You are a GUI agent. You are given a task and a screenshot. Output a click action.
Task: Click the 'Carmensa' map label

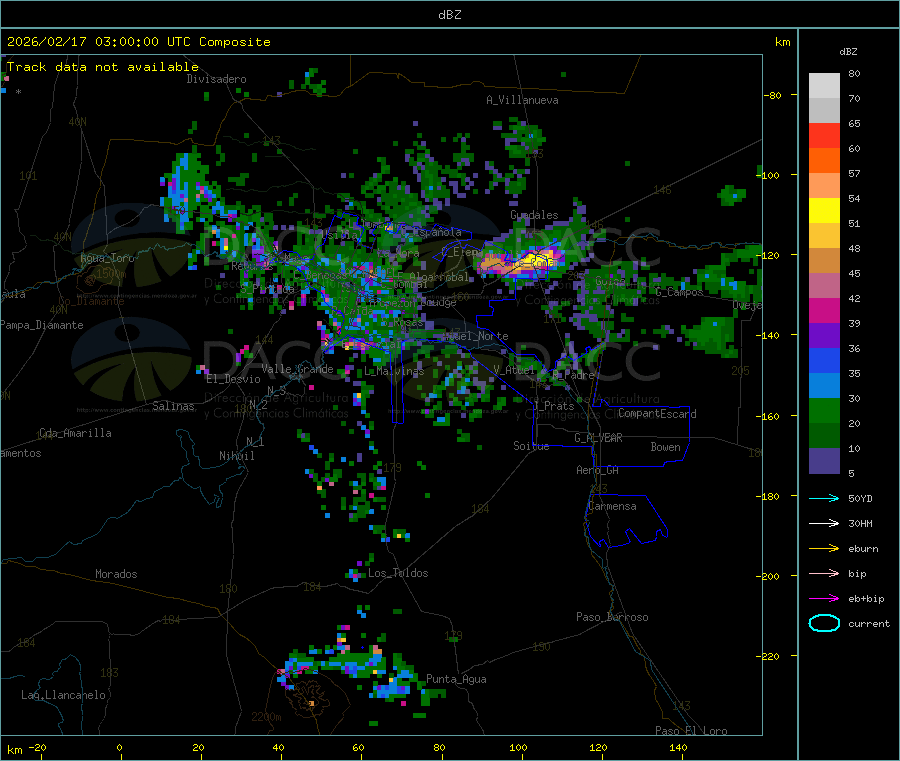(612, 506)
